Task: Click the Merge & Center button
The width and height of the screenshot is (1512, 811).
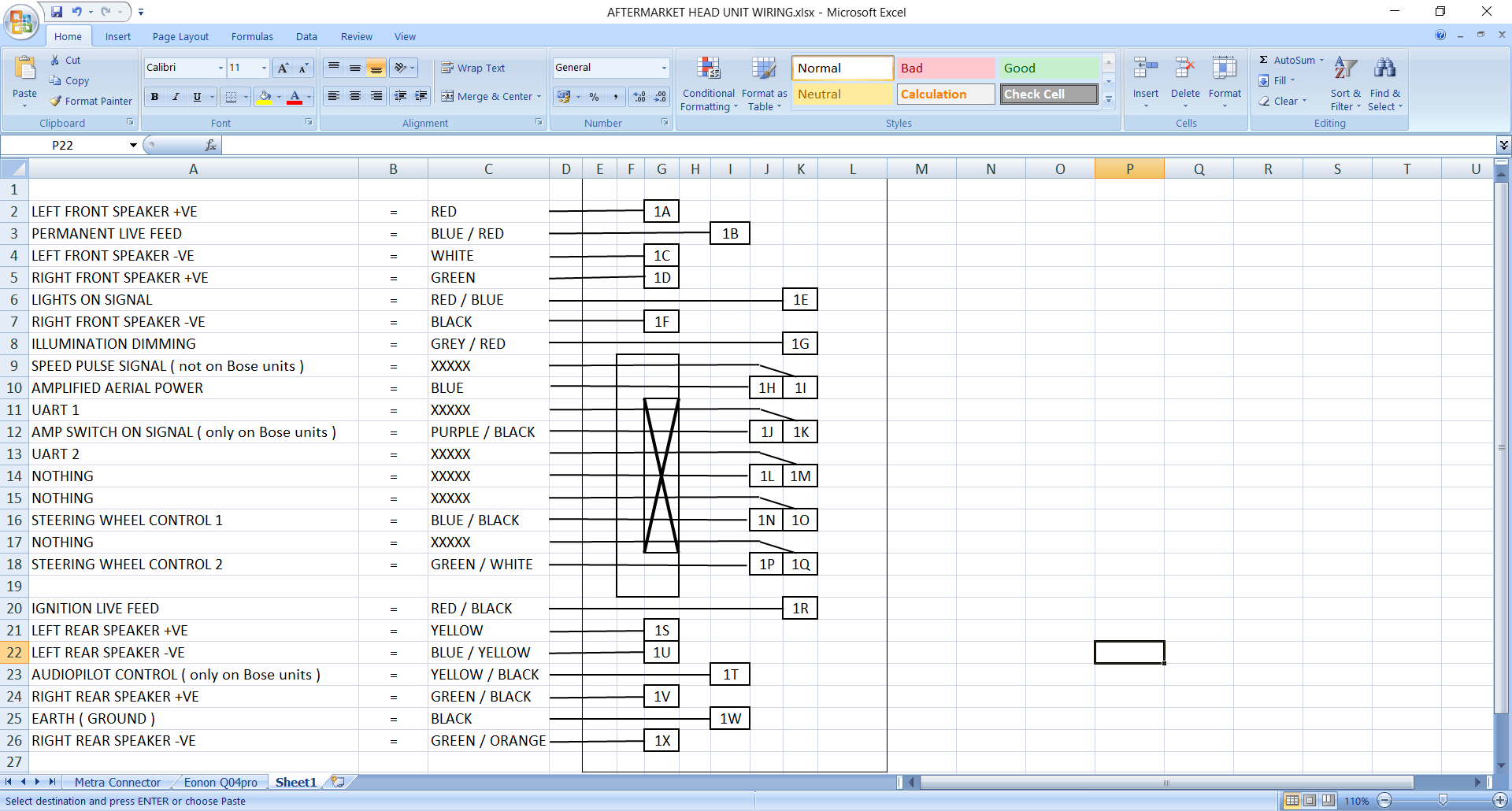Action: pos(487,97)
